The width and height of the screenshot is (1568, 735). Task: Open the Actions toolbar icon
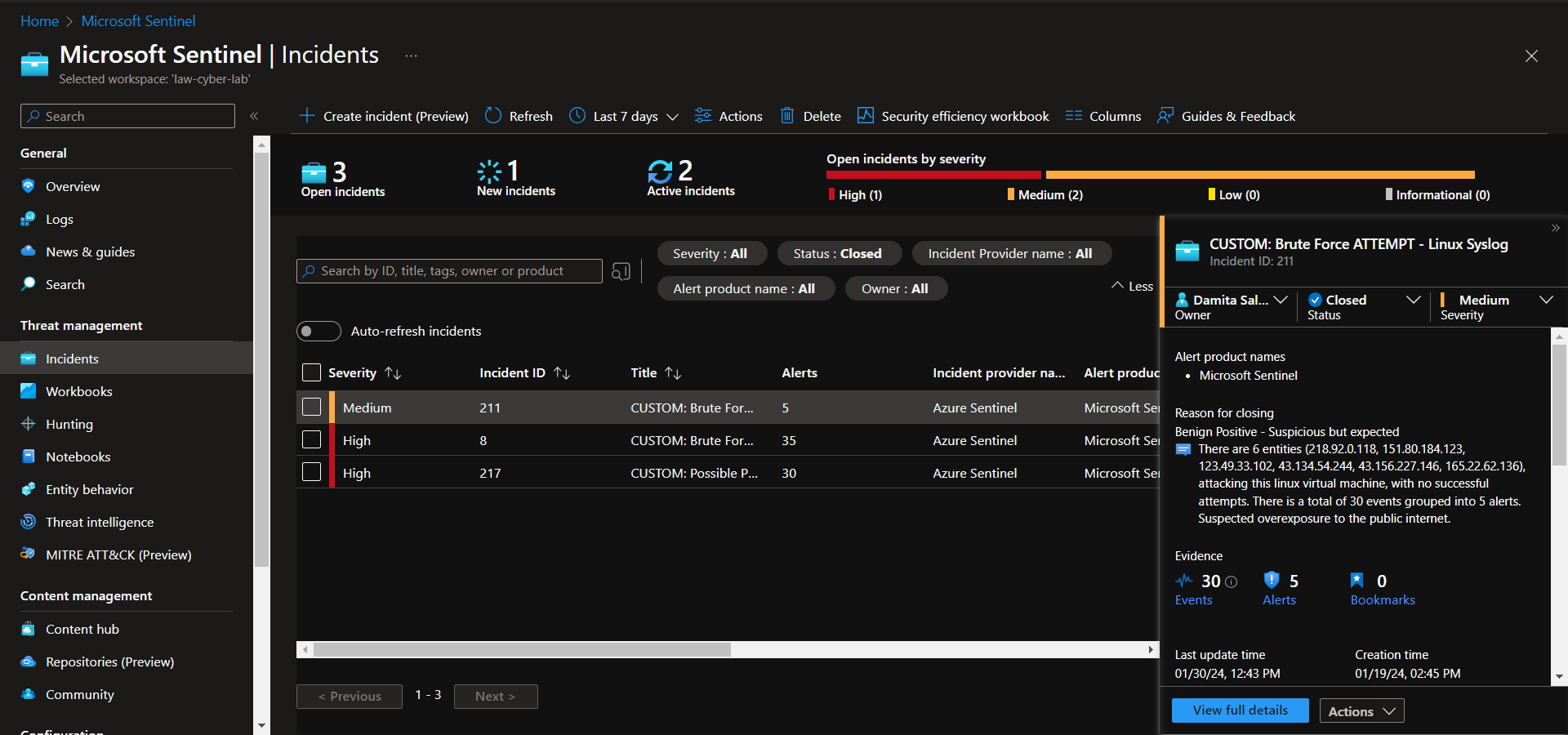[x=703, y=116]
